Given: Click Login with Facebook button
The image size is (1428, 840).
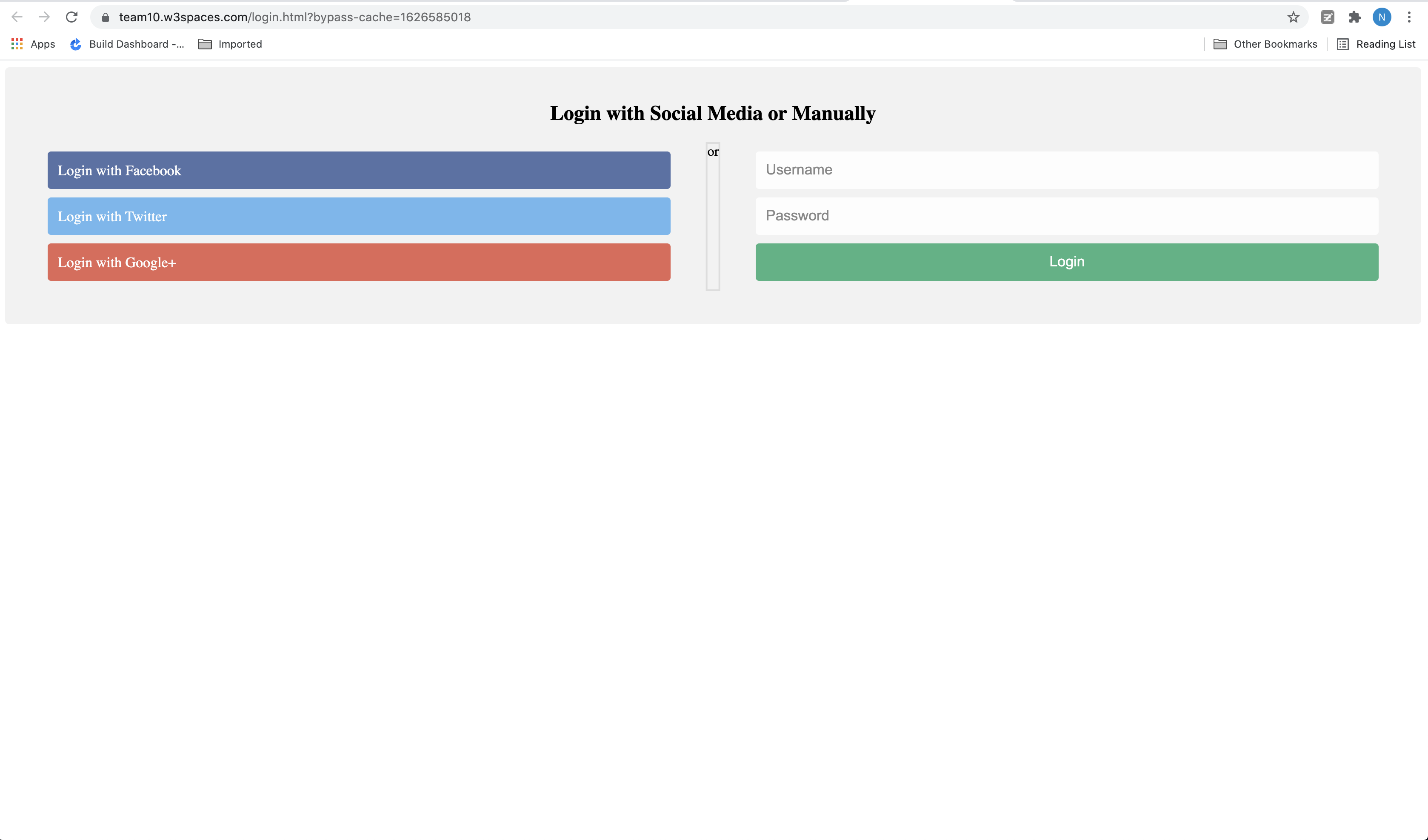Looking at the screenshot, I should pos(359,170).
